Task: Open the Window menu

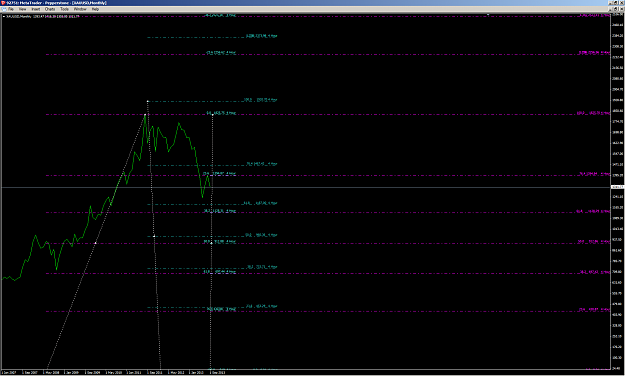Action: point(80,9)
